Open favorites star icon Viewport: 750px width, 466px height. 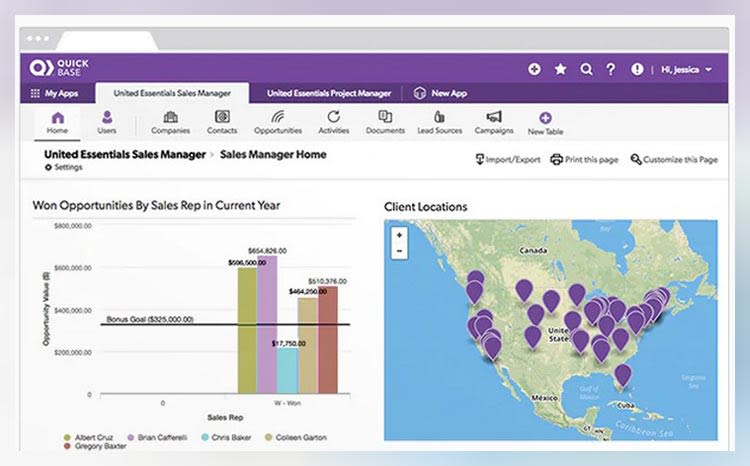[561, 69]
